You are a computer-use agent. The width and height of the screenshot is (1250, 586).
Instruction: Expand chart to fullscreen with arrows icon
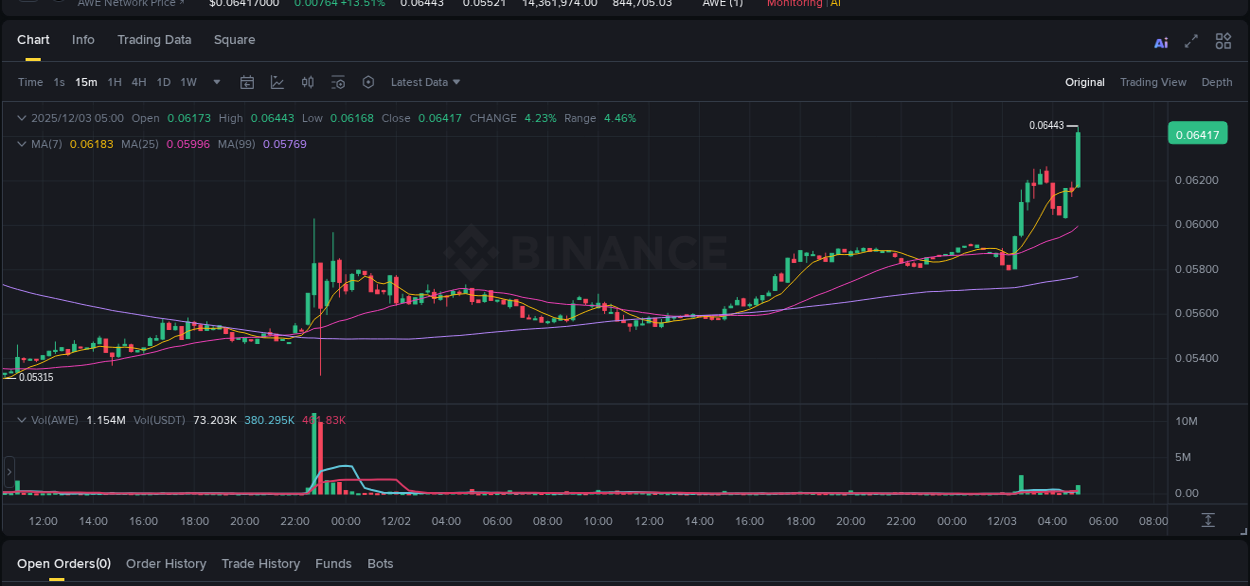pos(1191,42)
